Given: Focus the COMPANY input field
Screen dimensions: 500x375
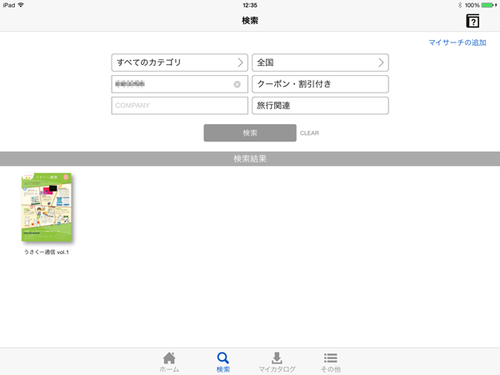Looking at the screenshot, I should click(180, 106).
